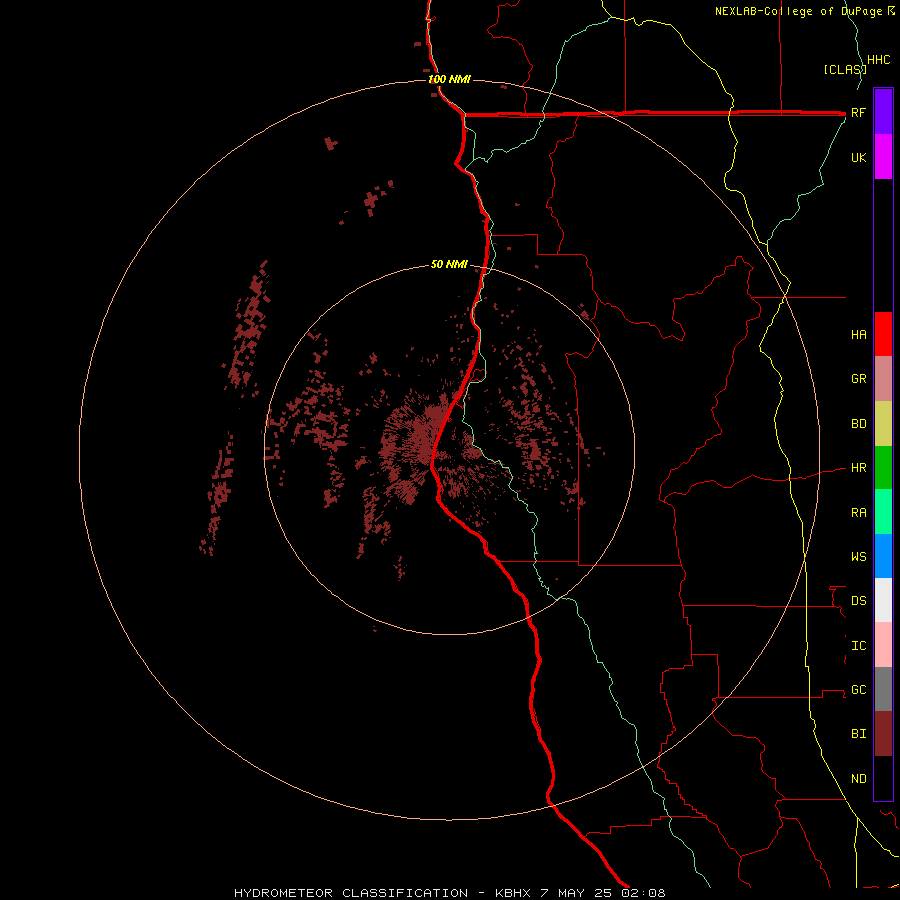Click the brown BI legend color swatch
900x900 pixels.
[x=883, y=734]
